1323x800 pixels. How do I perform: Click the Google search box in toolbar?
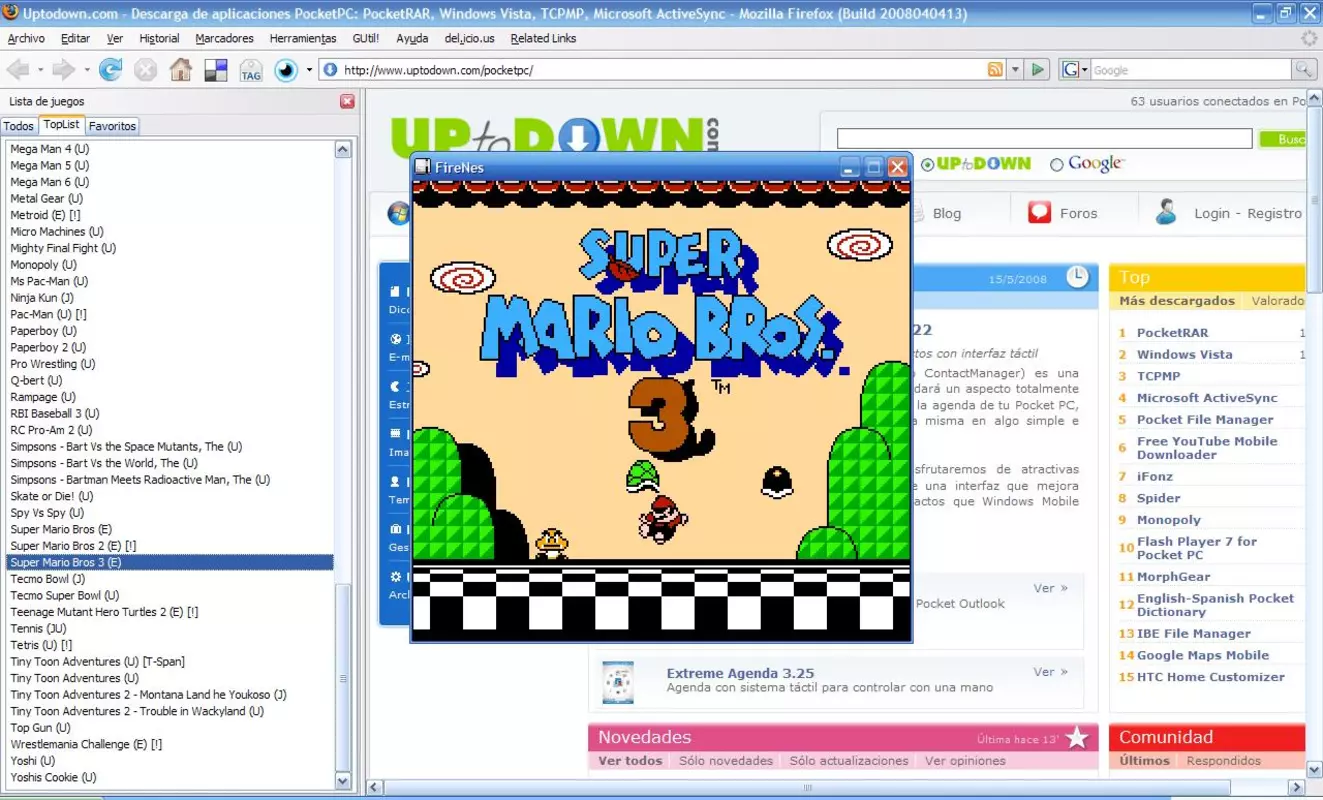(1190, 70)
